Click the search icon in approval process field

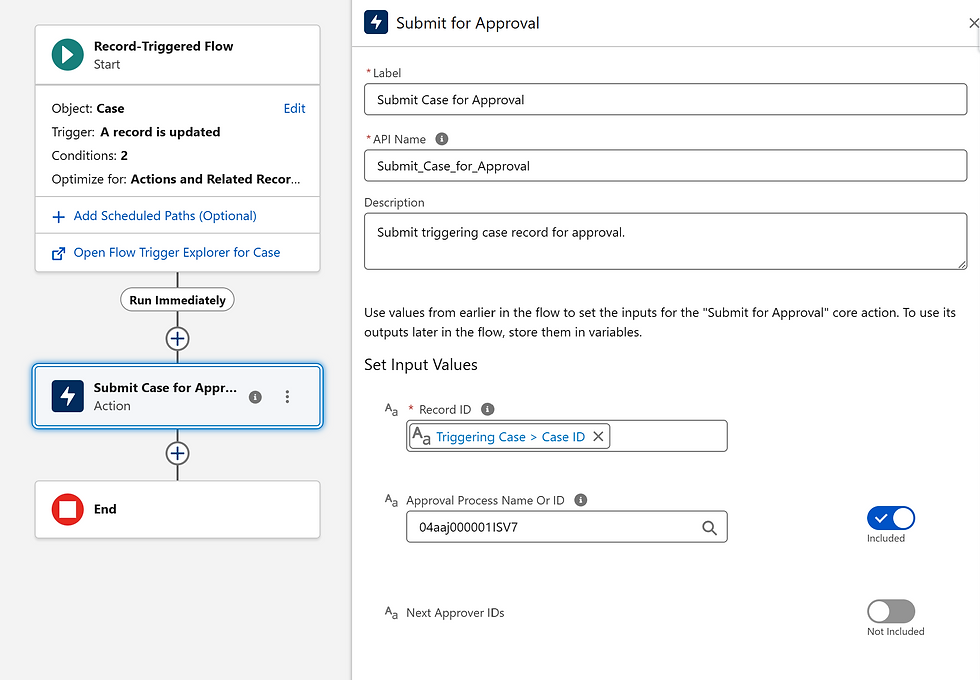click(x=709, y=528)
